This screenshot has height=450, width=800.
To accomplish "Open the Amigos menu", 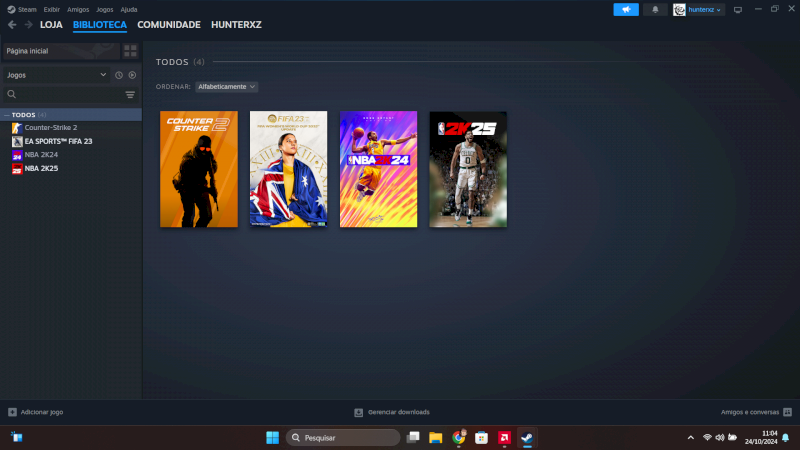I will click(78, 9).
